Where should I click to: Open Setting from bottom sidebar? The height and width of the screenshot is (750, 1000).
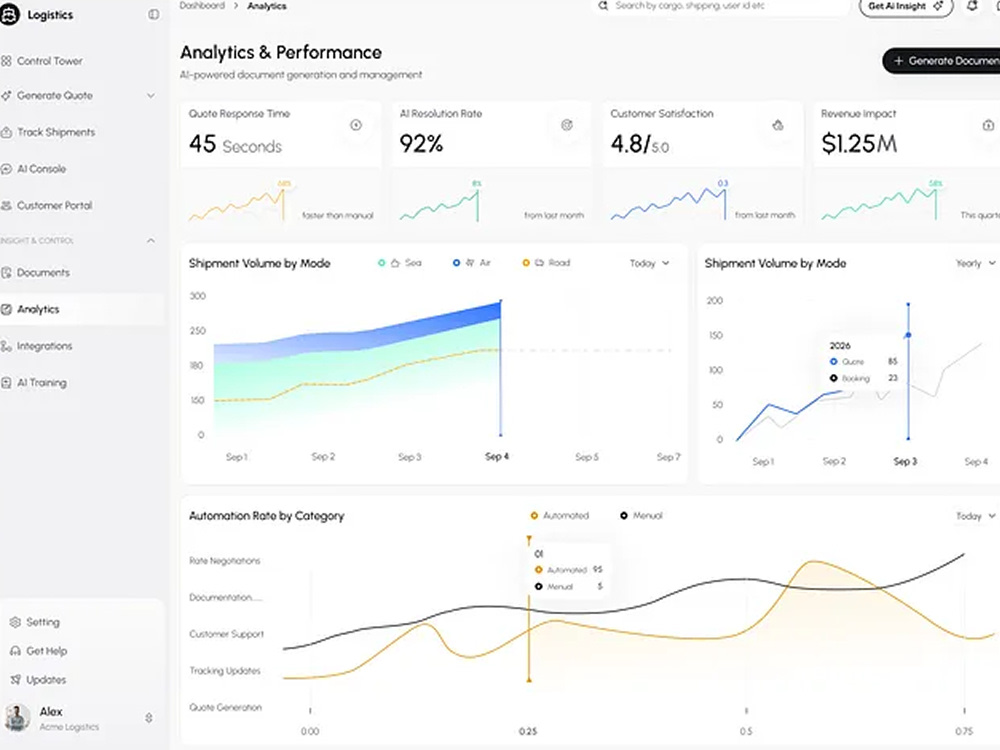point(43,622)
